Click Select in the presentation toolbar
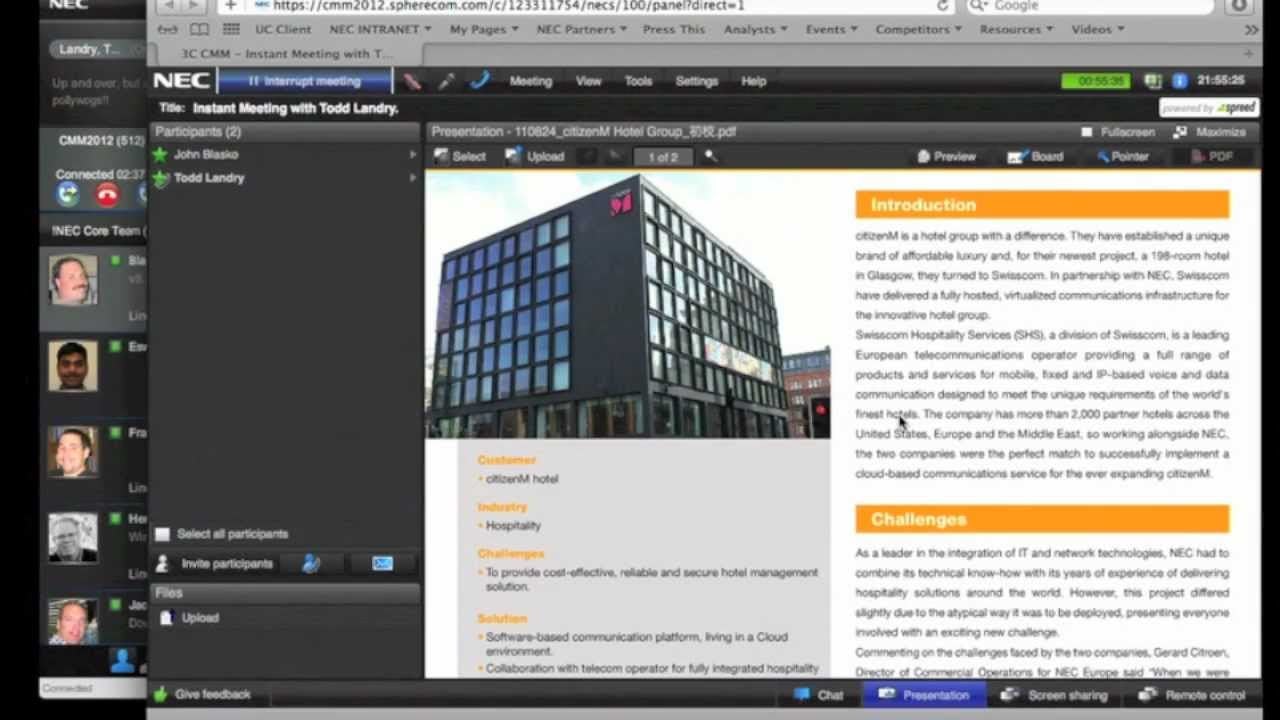The height and width of the screenshot is (720, 1280). tap(461, 156)
